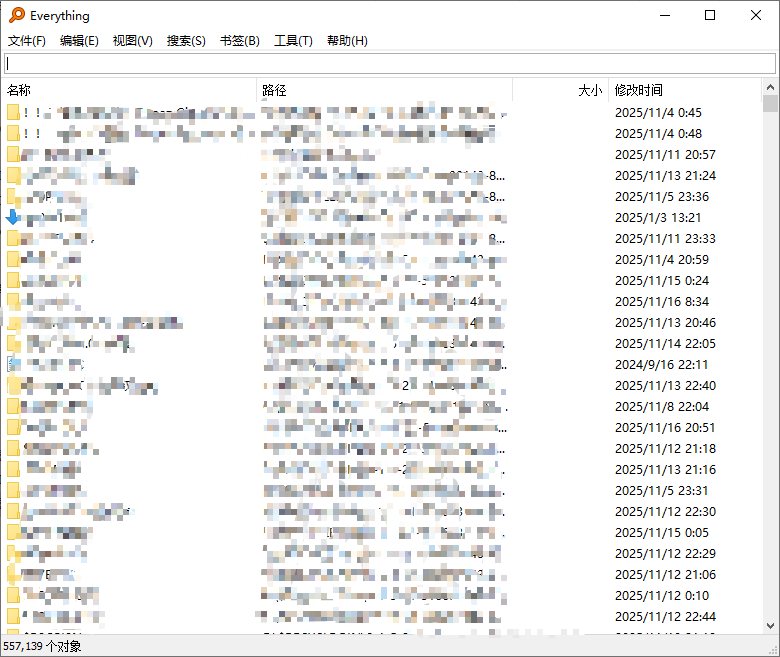Select the modified time 2025/11/13 21:24

pyautogui.click(x=665, y=176)
